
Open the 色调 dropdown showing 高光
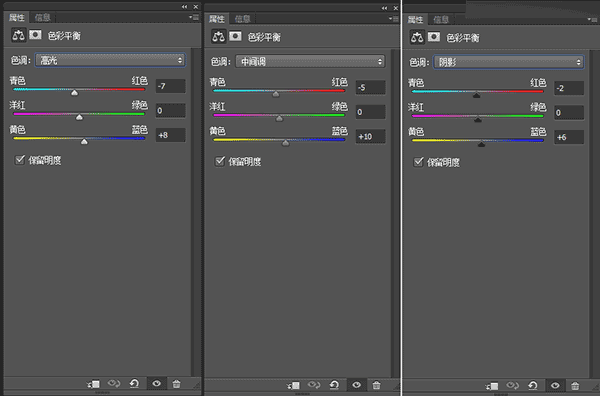click(110, 60)
